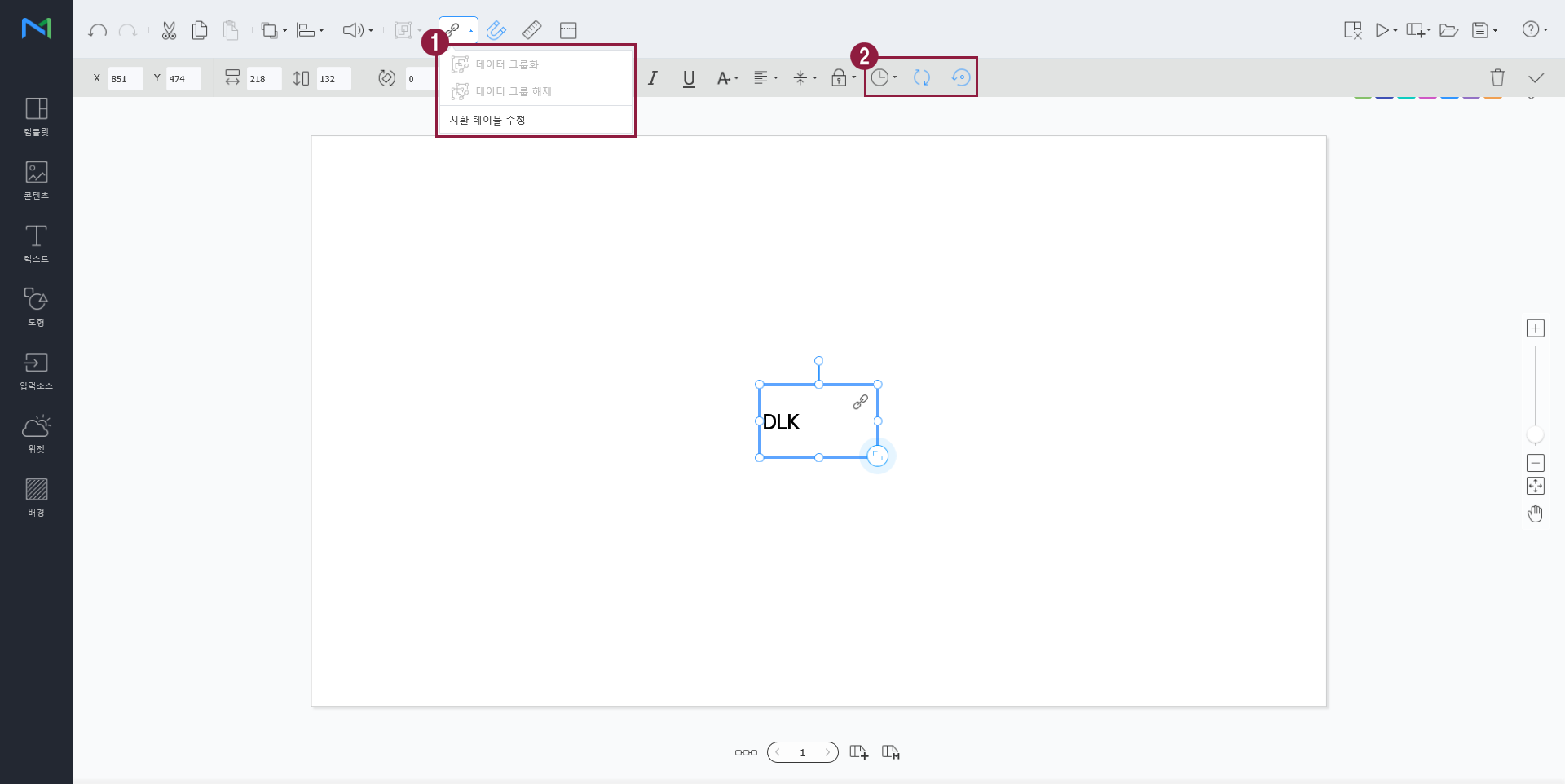The height and width of the screenshot is (784, 1565).
Task: Expand the play preview dropdown arrow
Action: coord(1395,31)
